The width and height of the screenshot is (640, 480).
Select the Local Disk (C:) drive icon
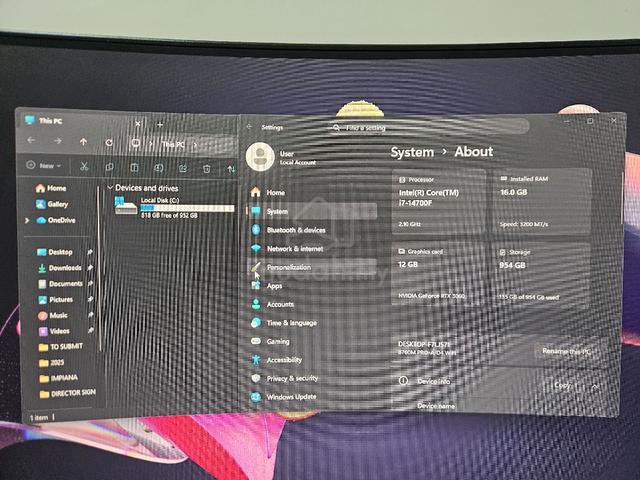[x=126, y=206]
